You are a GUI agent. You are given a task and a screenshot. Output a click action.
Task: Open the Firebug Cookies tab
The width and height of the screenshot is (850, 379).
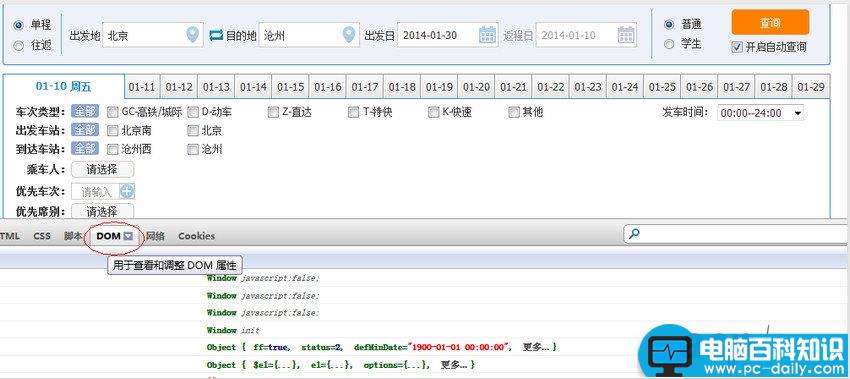point(196,236)
